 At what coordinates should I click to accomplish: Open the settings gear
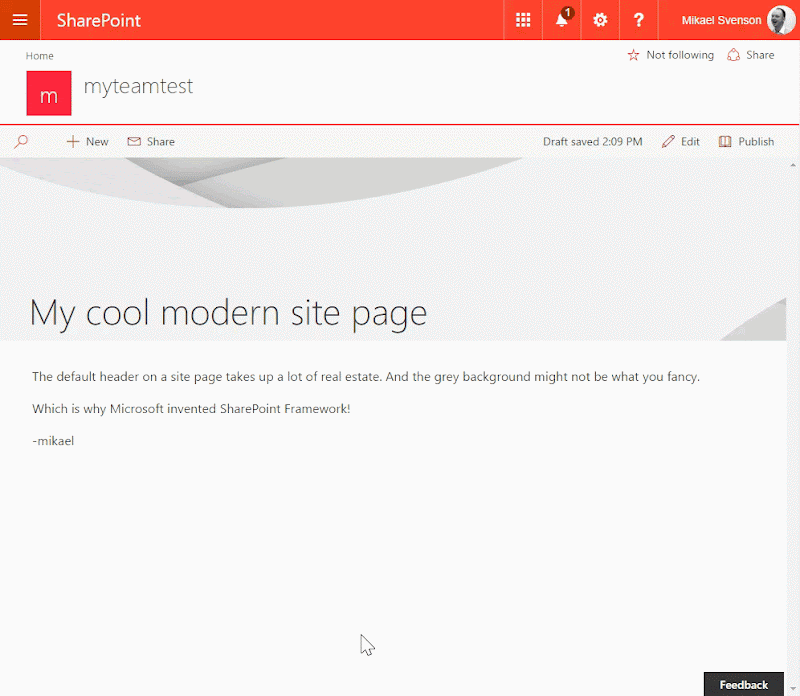coord(600,20)
